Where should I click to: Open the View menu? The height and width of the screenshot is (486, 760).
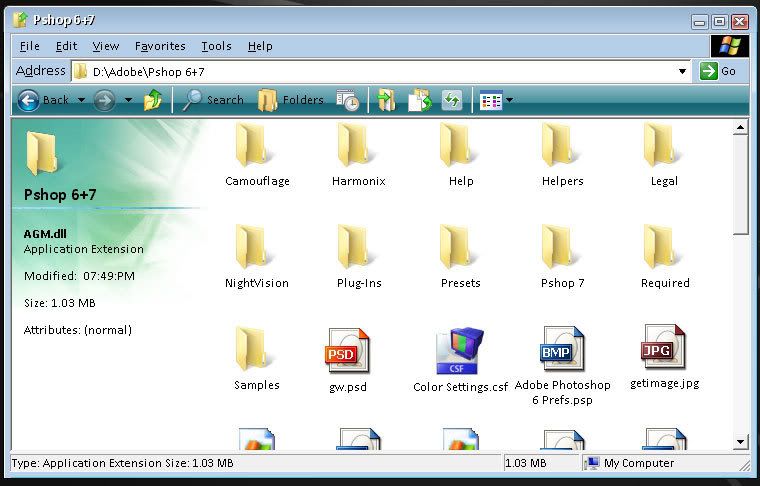click(x=106, y=46)
